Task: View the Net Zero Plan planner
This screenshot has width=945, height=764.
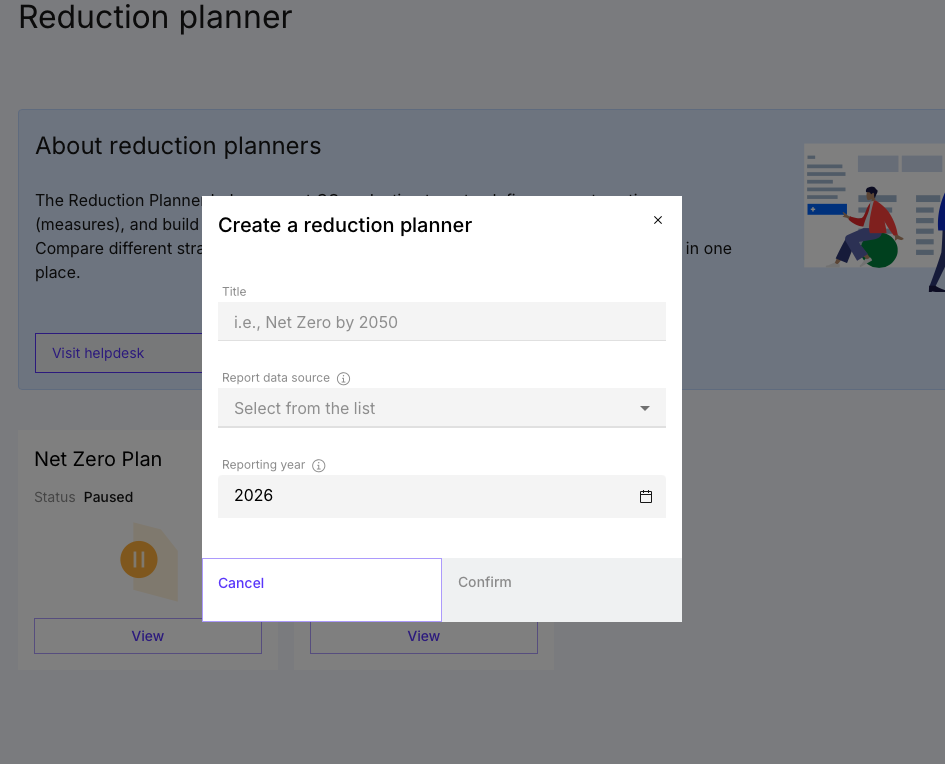Action: point(148,636)
